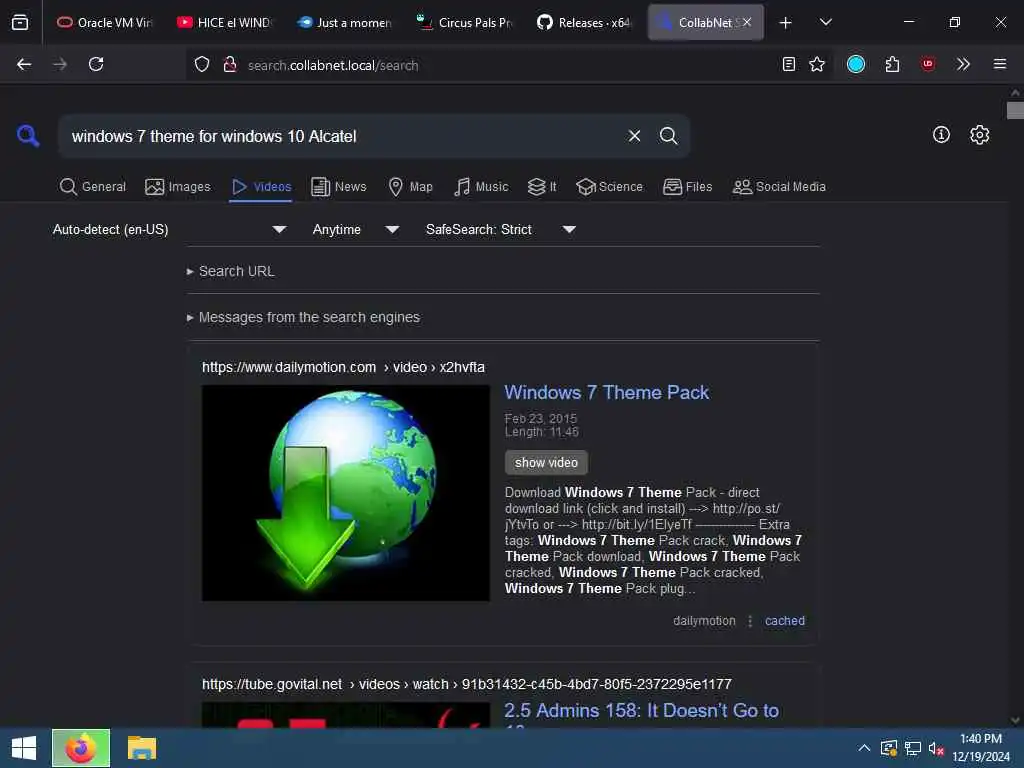The image size is (1024, 768).
Task: Select the Images search category
Action: pos(178,187)
